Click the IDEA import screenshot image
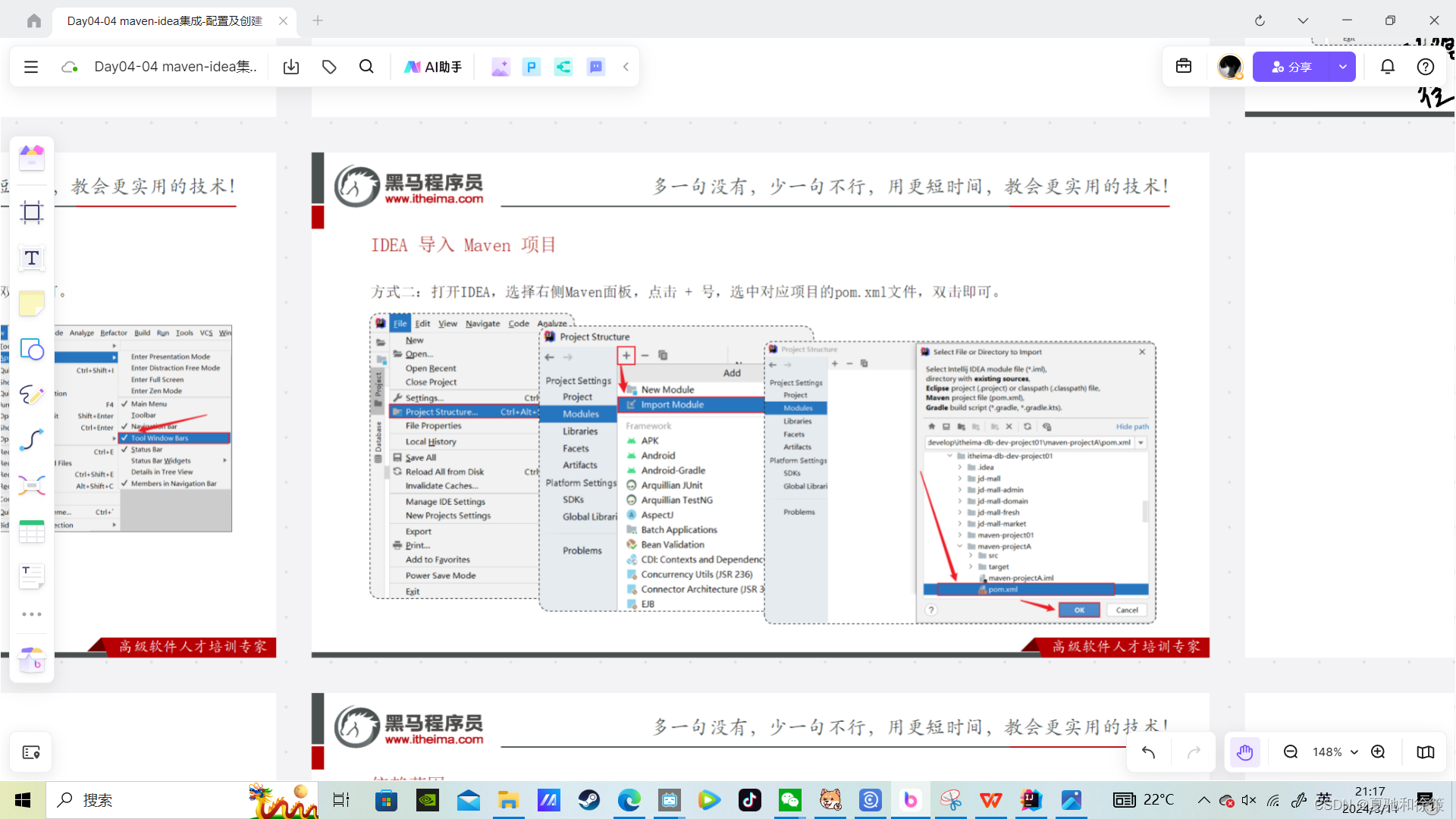Screen dimensions: 1456x819 point(763,468)
